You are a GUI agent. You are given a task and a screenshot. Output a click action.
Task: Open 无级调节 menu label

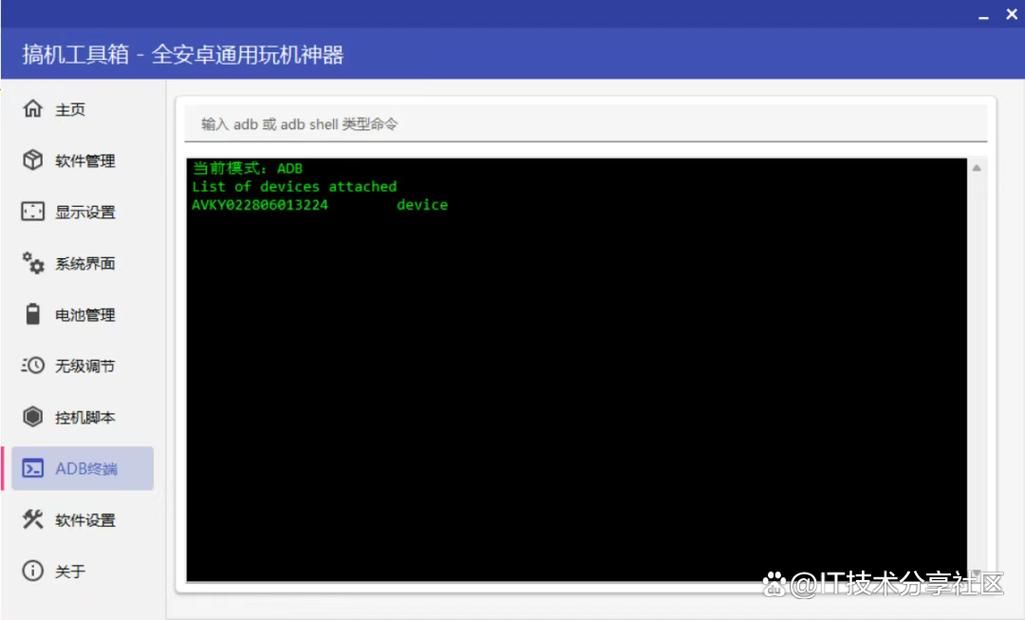[85, 366]
